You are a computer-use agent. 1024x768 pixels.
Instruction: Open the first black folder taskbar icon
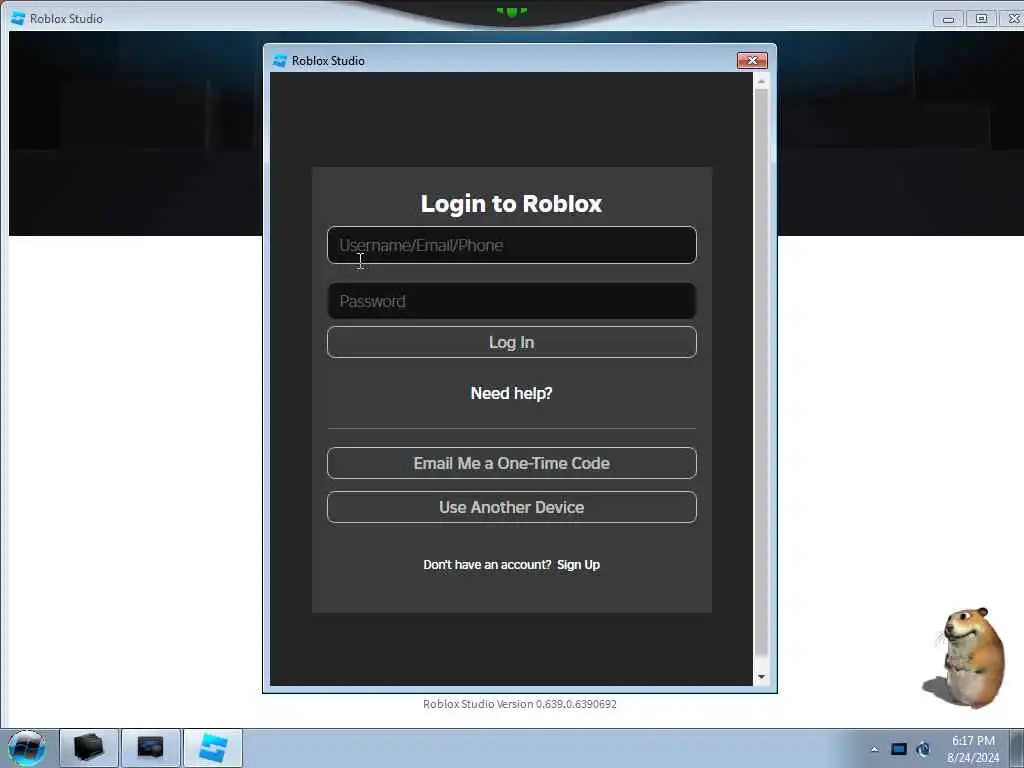pos(89,748)
